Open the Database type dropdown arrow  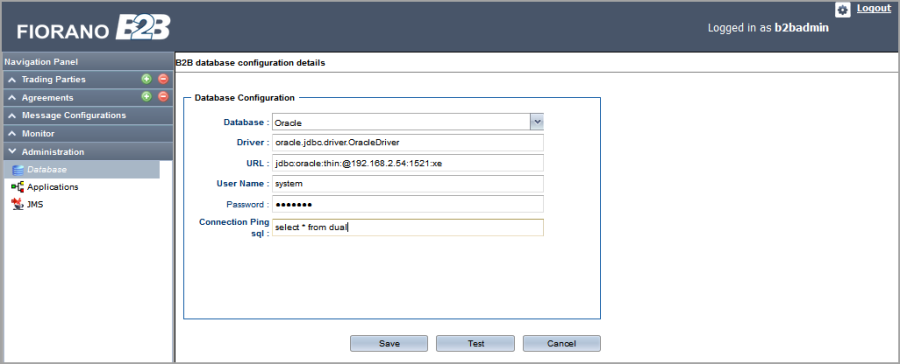click(537, 122)
